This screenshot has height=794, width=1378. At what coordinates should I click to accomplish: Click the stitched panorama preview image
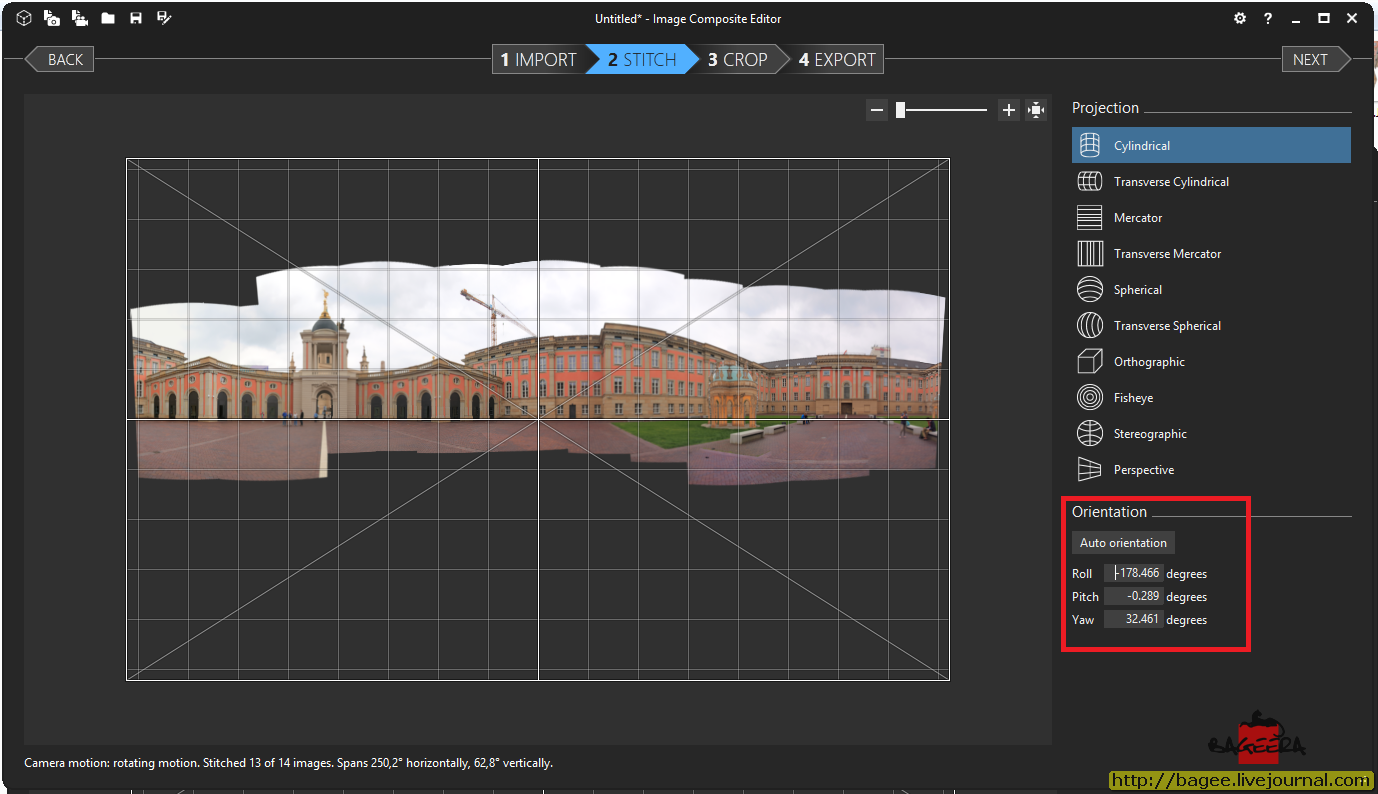(538, 375)
